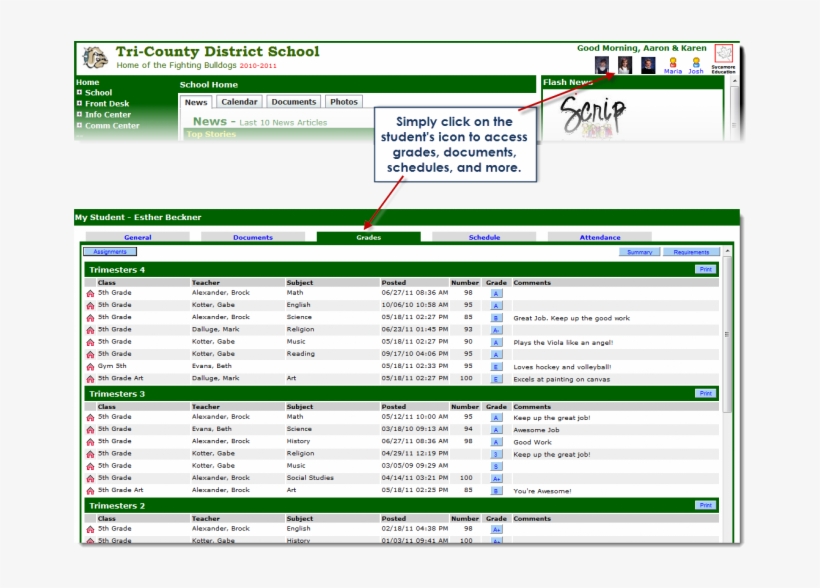The width and height of the screenshot is (820, 588).
Task: Click the grades panel scrollbar up arrow
Action: click(x=727, y=251)
